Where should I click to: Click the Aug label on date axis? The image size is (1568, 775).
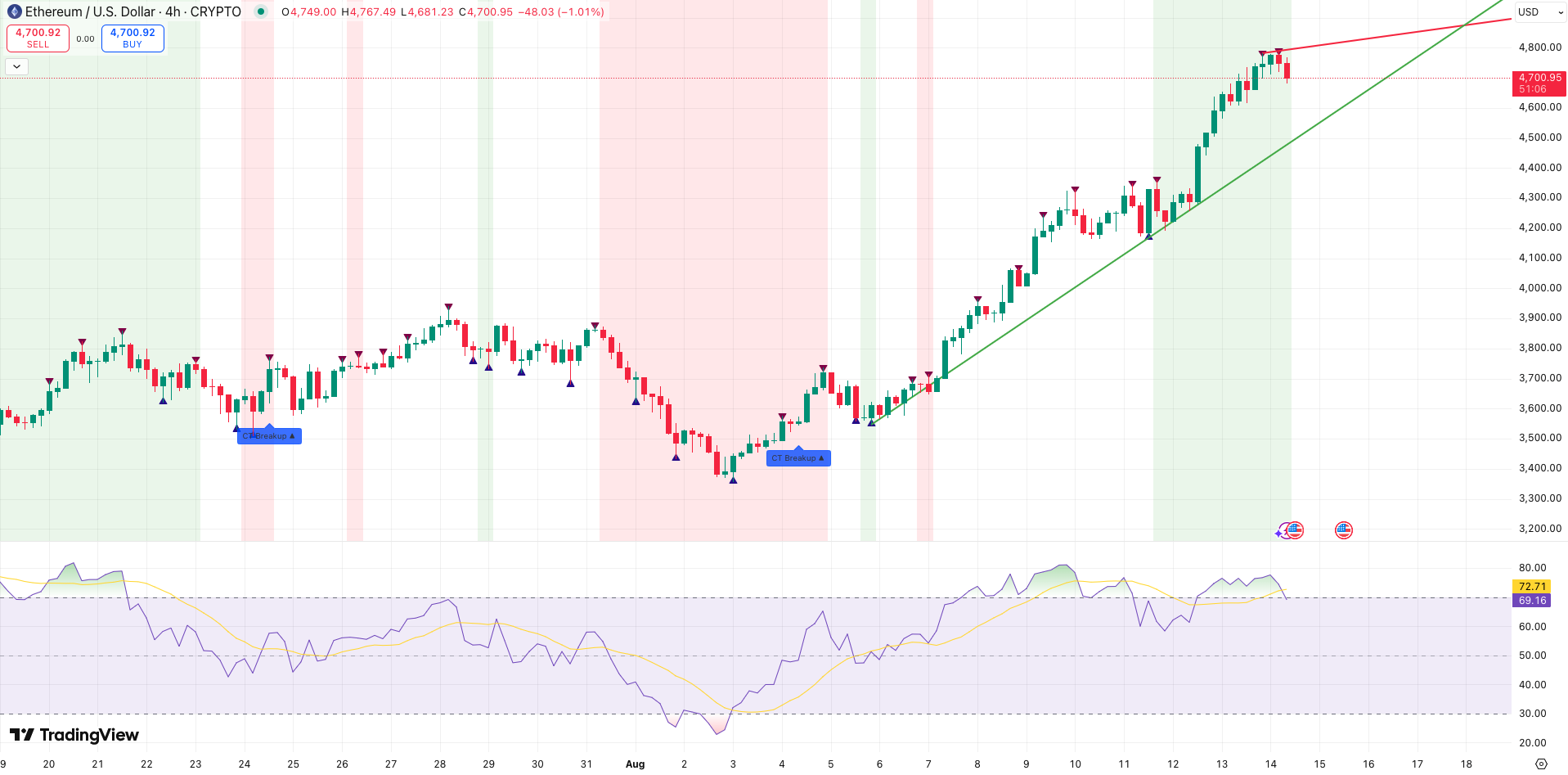pyautogui.click(x=635, y=764)
